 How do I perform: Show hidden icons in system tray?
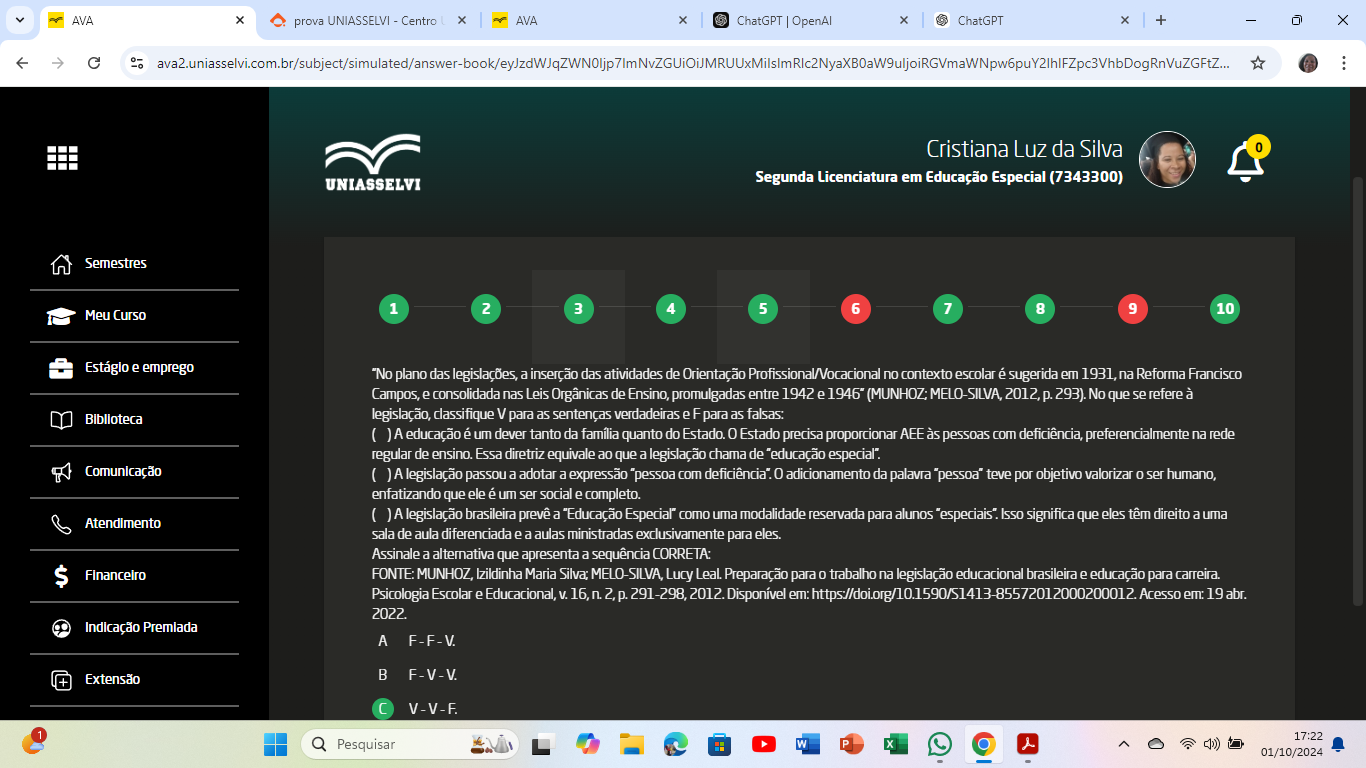pos(1123,744)
